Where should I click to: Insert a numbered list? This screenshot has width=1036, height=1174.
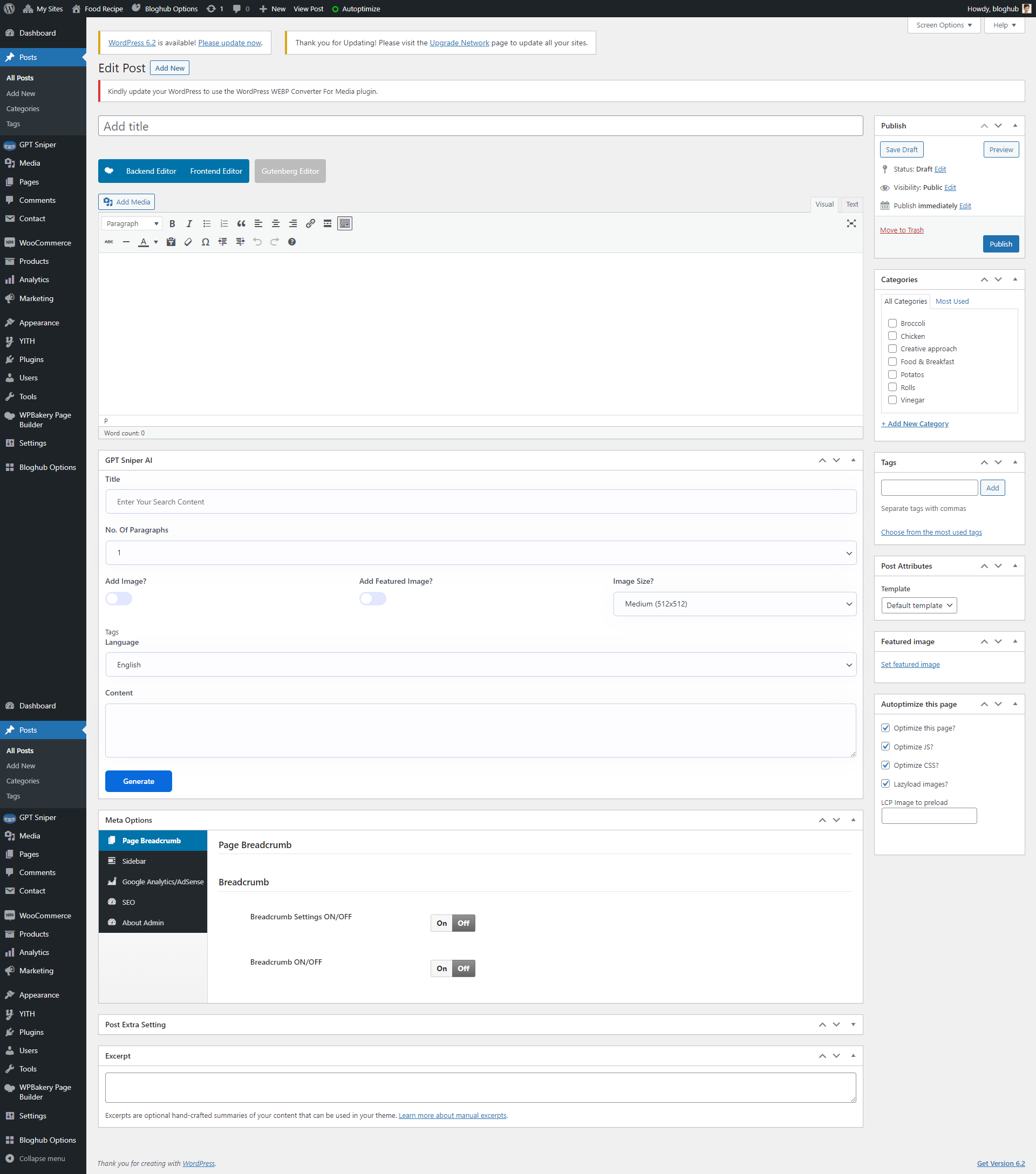pyautogui.click(x=224, y=223)
